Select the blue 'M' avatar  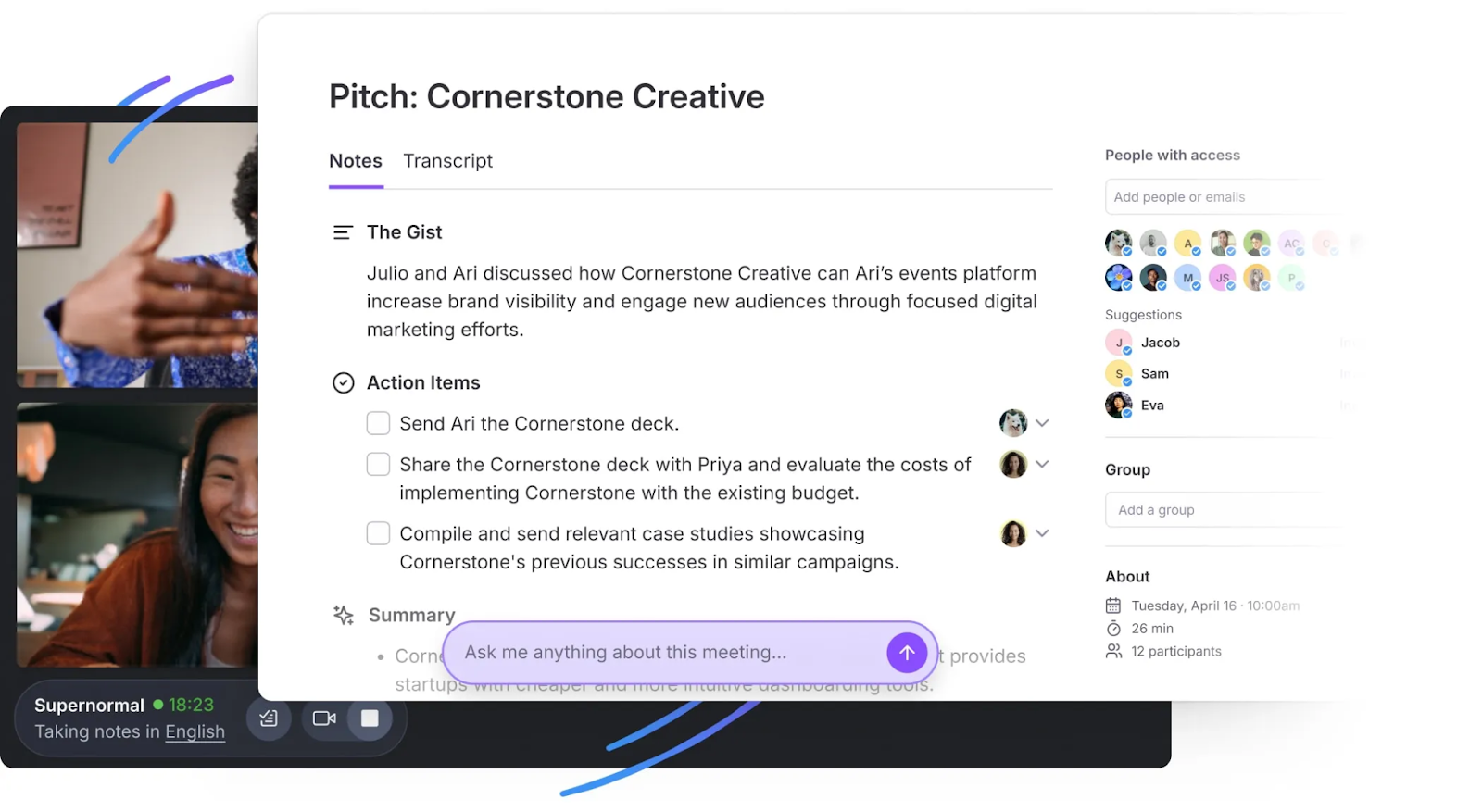pyautogui.click(x=1187, y=278)
